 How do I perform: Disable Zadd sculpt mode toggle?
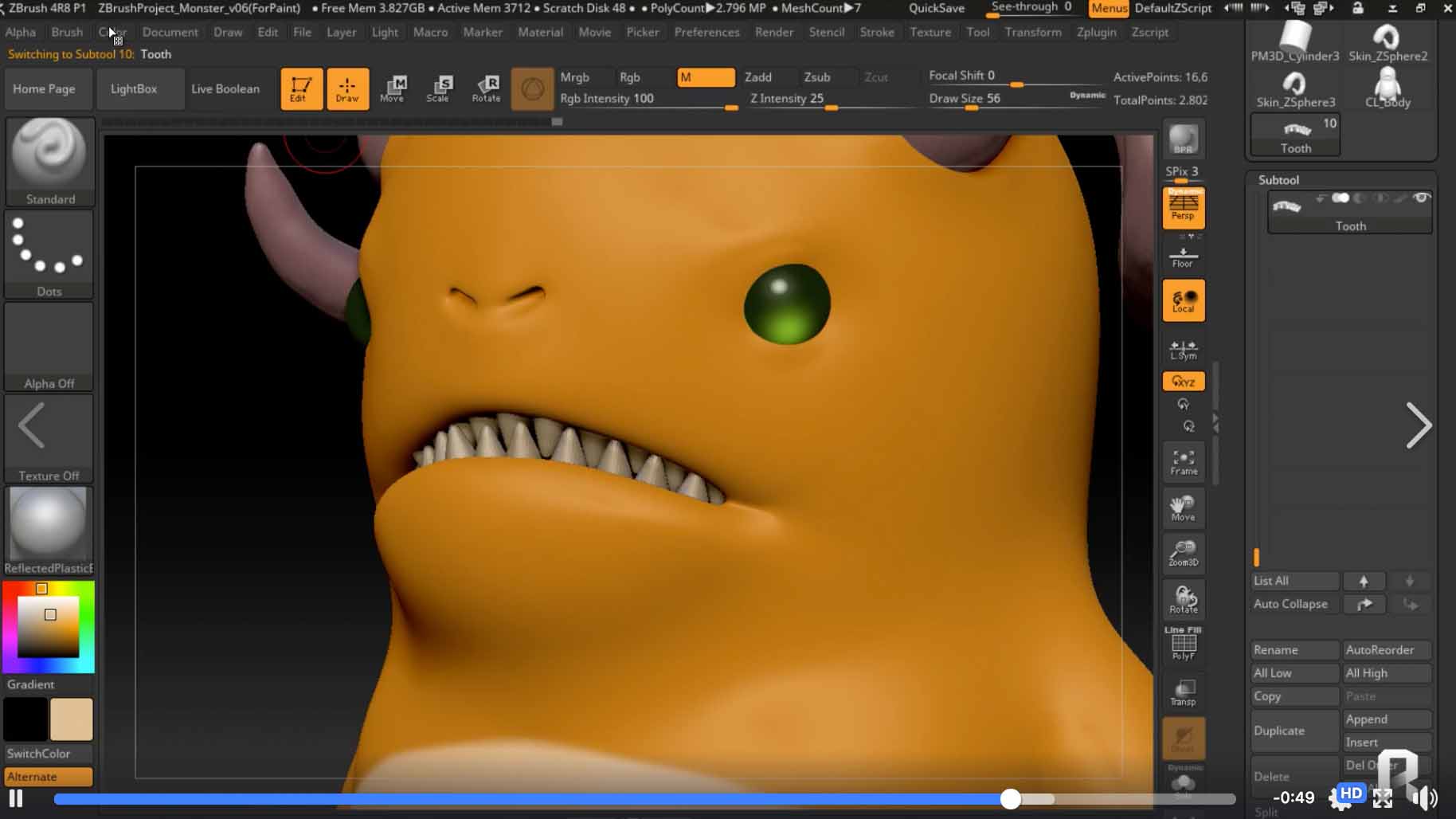[758, 77]
